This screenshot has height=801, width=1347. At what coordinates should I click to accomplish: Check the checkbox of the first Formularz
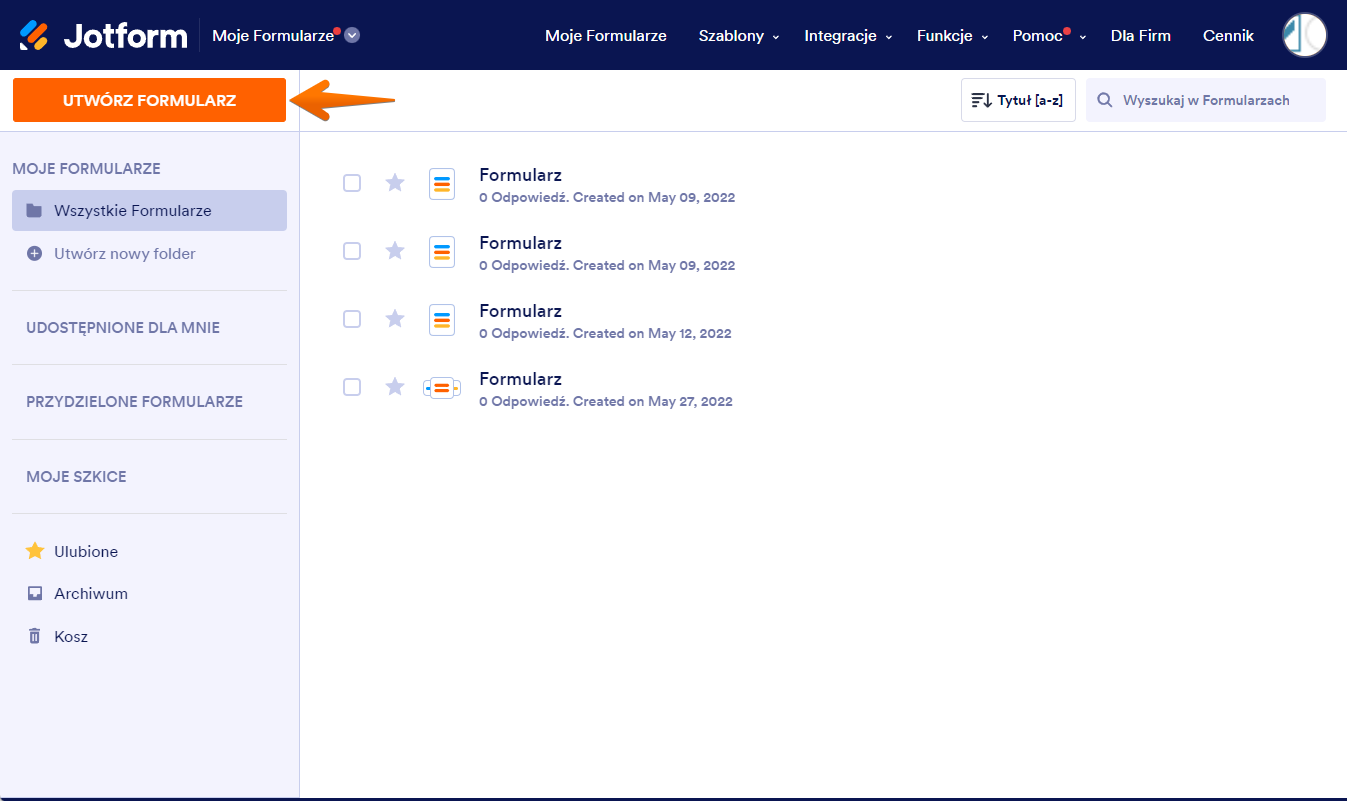(352, 183)
